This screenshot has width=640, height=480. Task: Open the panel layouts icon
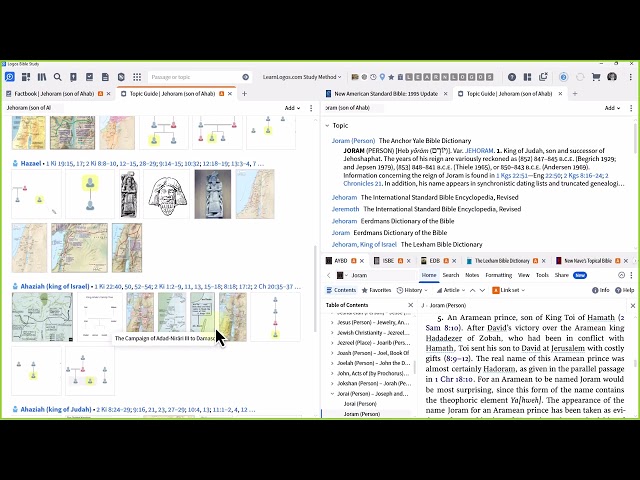(527, 77)
